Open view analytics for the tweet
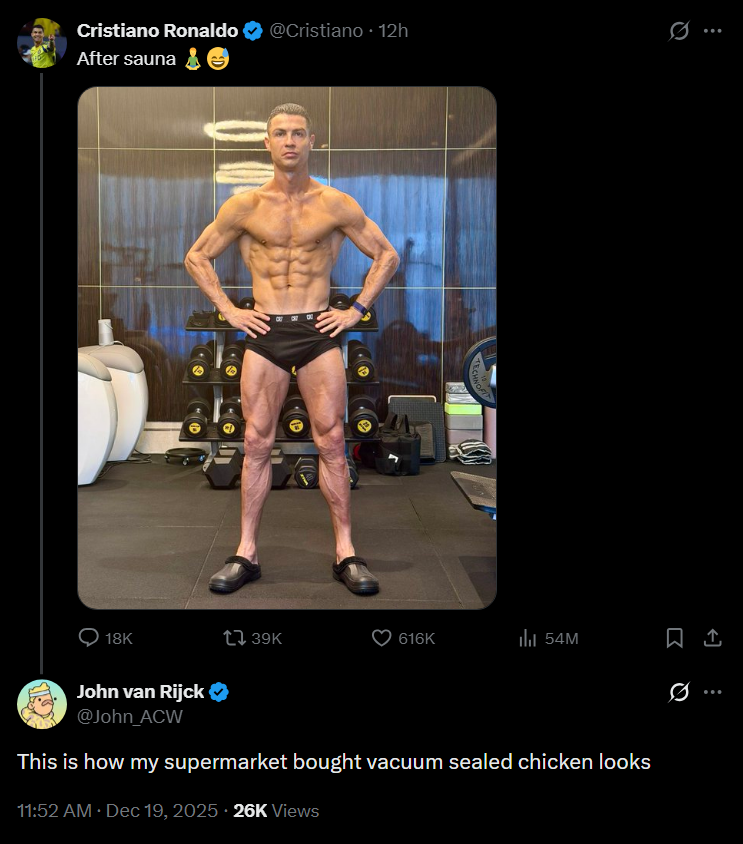Screen dimensions: 743x844 (528, 638)
